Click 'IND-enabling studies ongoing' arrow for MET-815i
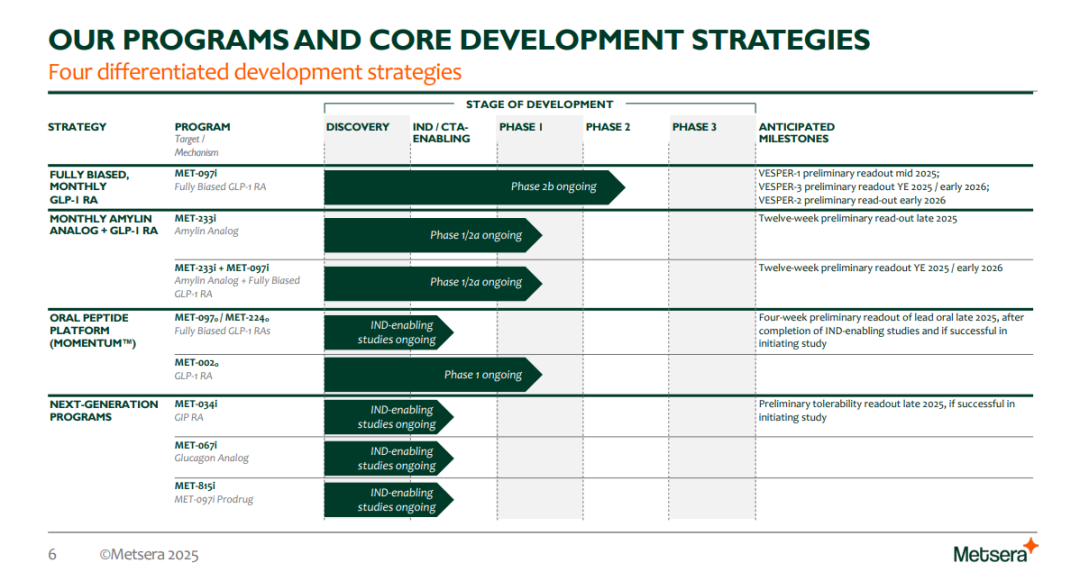Screen dimensions: 1080x581 coord(389,500)
